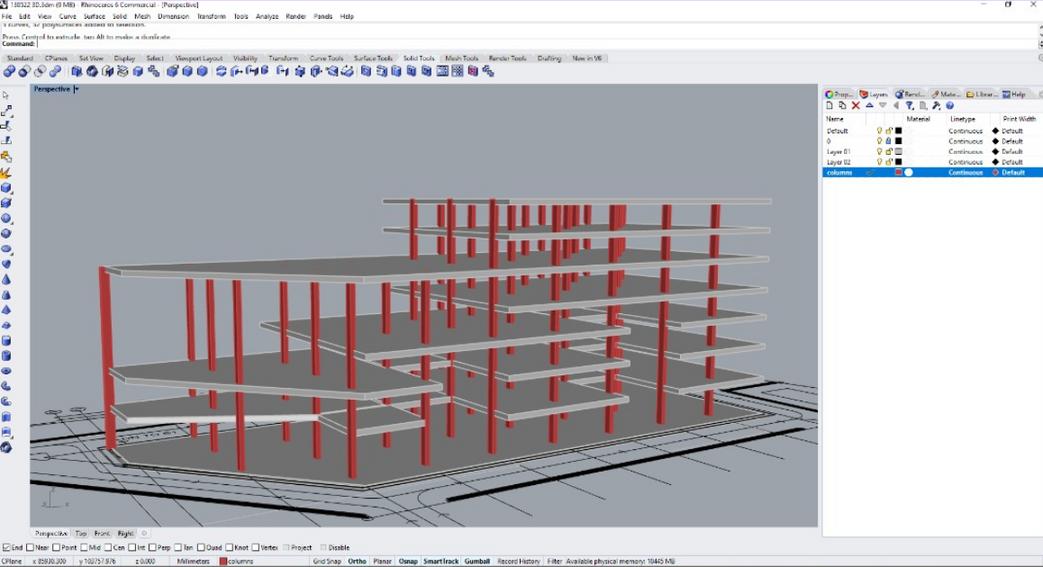Select the pointer tool in left sidebar
This screenshot has height=567, width=1043.
point(6,96)
